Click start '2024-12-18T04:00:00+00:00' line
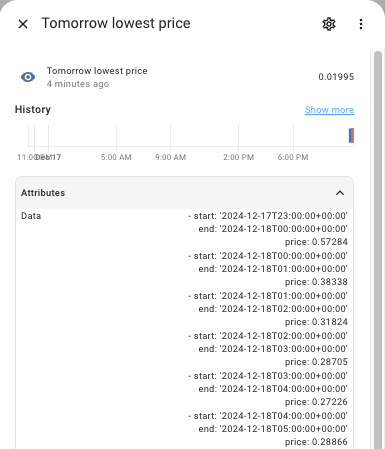This screenshot has height=449, width=385. (x=268, y=416)
